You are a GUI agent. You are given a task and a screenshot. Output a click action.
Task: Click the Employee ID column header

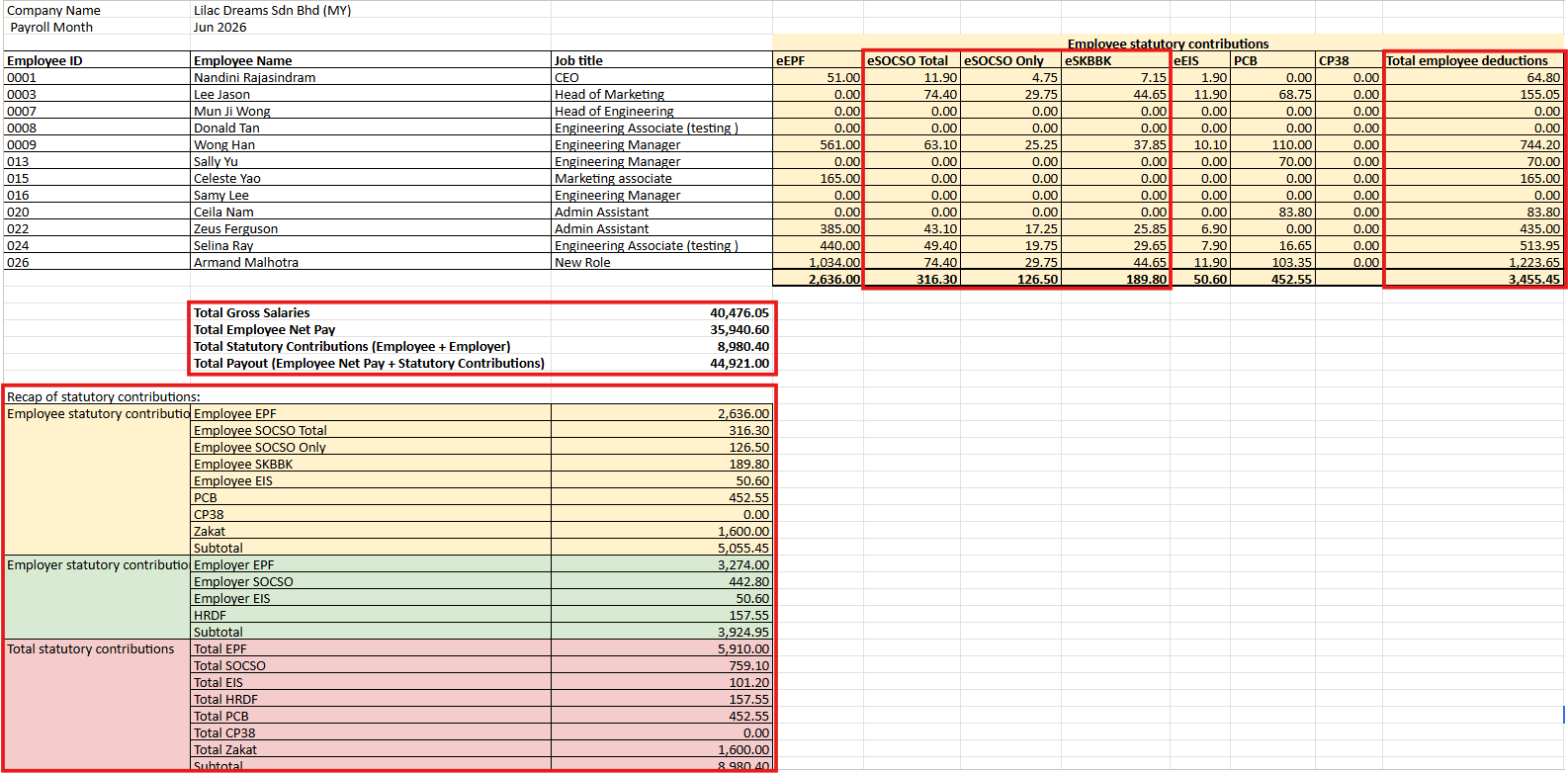pyautogui.click(x=97, y=60)
